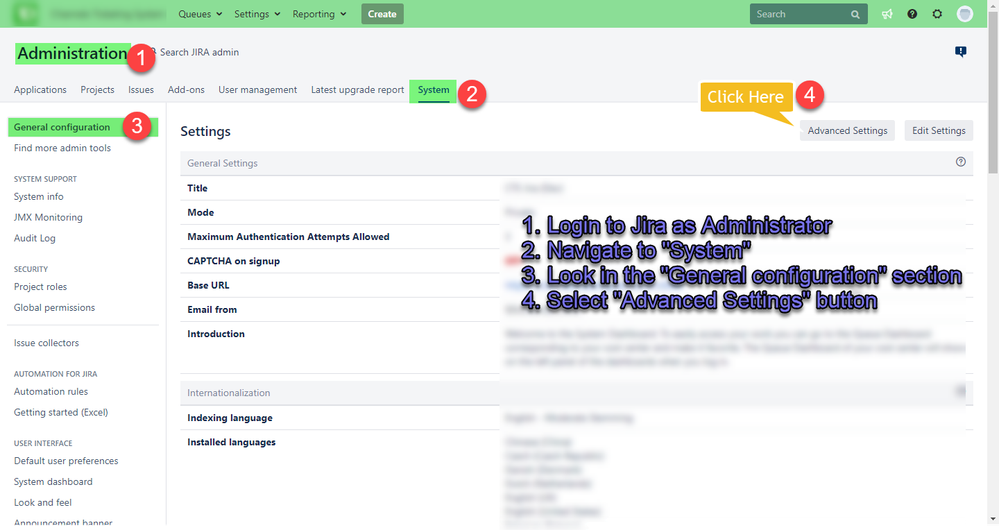
Task: Open System info in sidebar
Action: coord(39,197)
